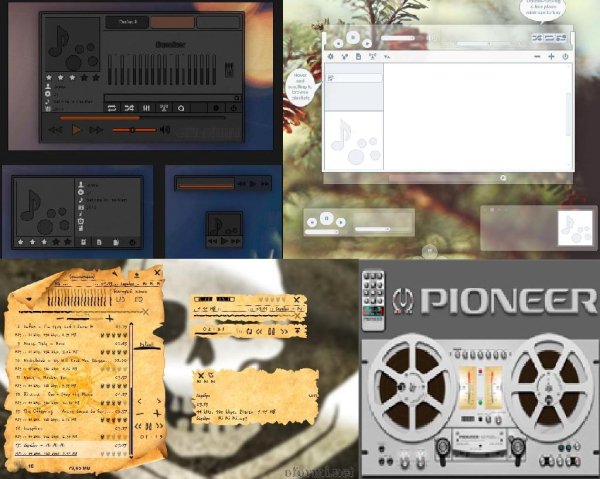Expand the triangle dropdown on the parchment player
The height and width of the screenshot is (479, 600).
tap(29, 299)
